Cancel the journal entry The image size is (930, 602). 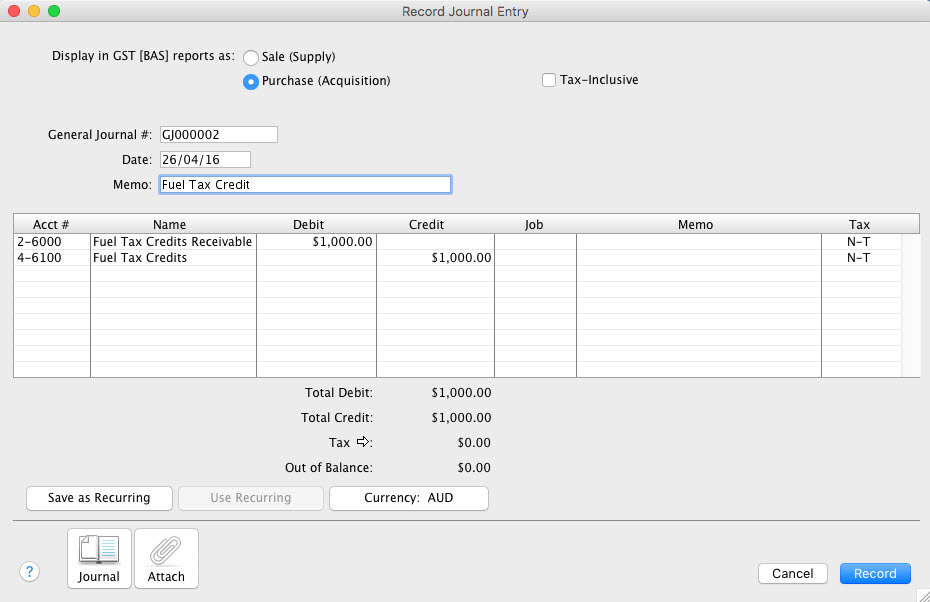[792, 573]
